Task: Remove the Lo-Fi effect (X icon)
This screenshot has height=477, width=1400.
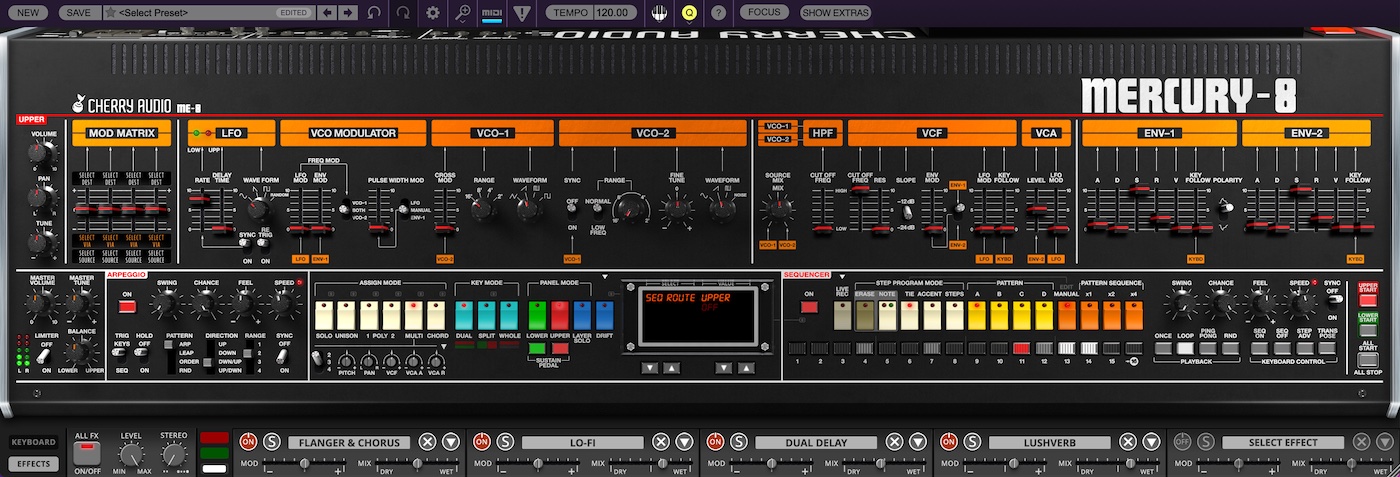Action: click(x=661, y=442)
